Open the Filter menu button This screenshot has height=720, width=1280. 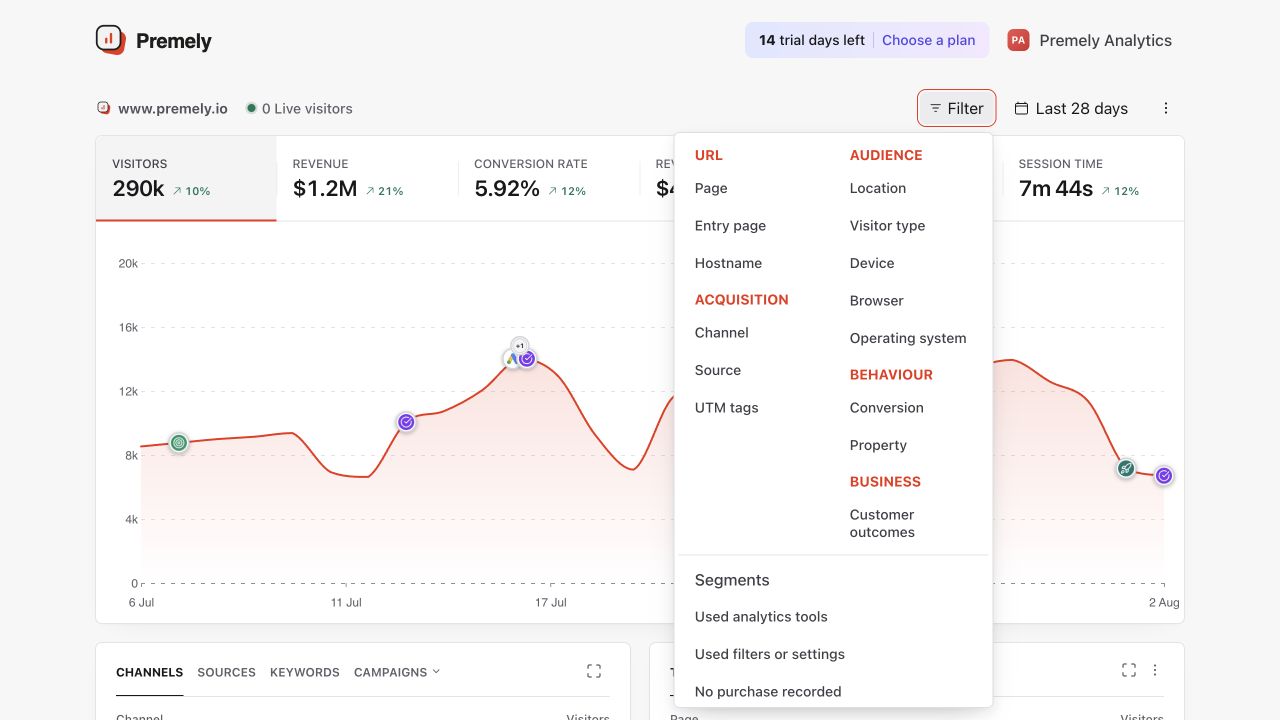956,108
